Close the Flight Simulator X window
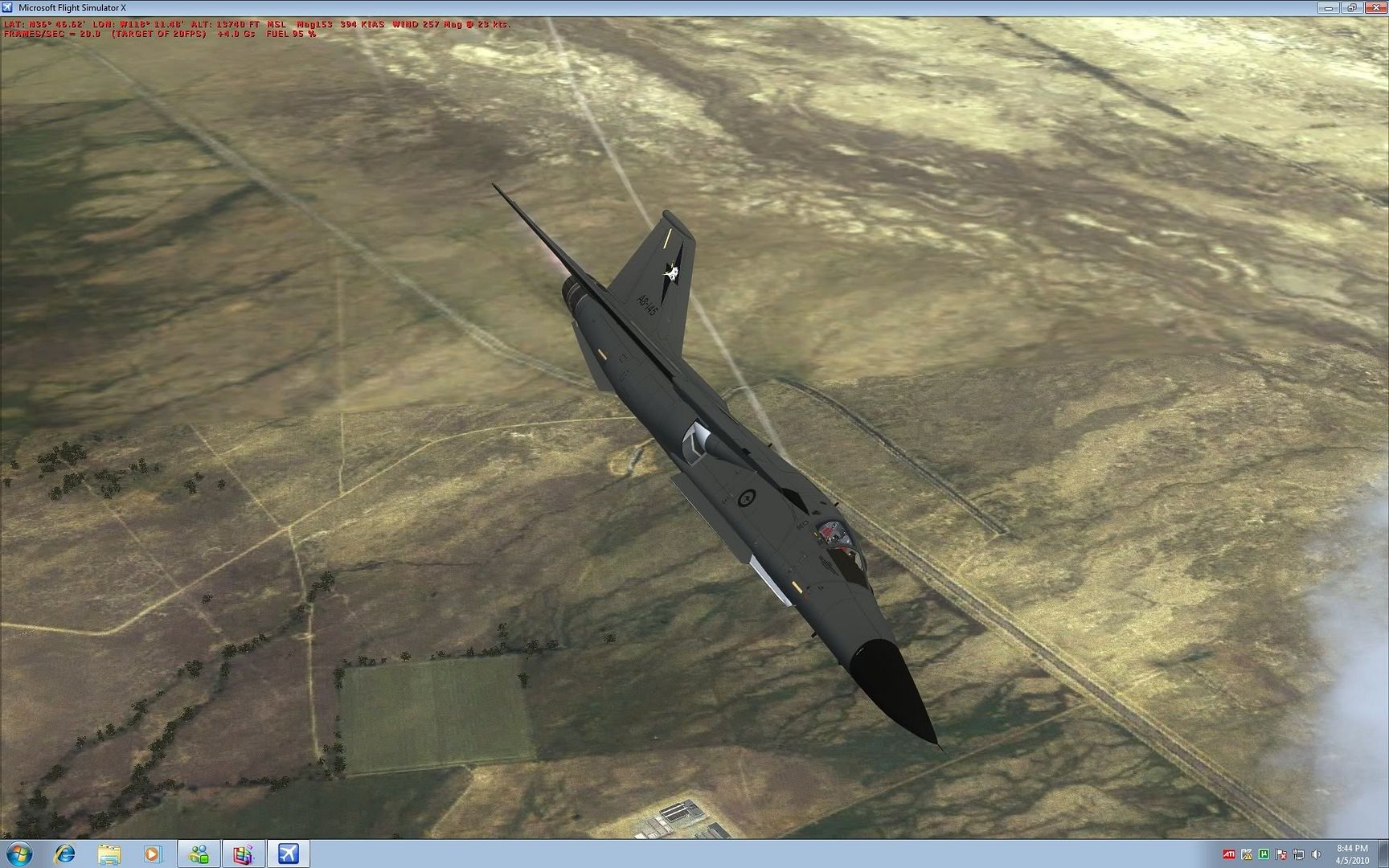The image size is (1389, 868). coord(1375,7)
